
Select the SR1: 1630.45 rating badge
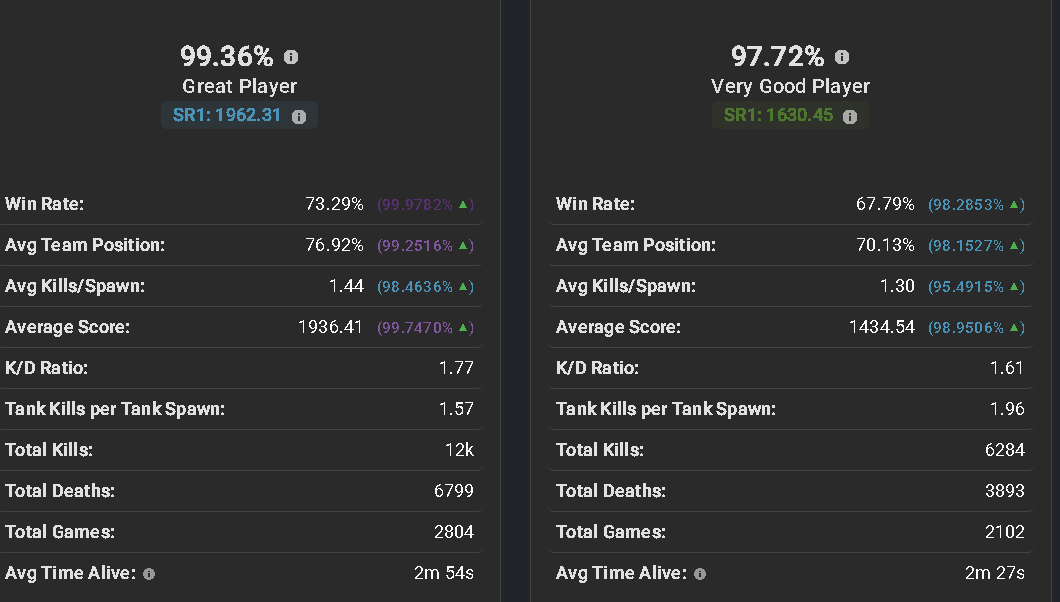click(779, 115)
